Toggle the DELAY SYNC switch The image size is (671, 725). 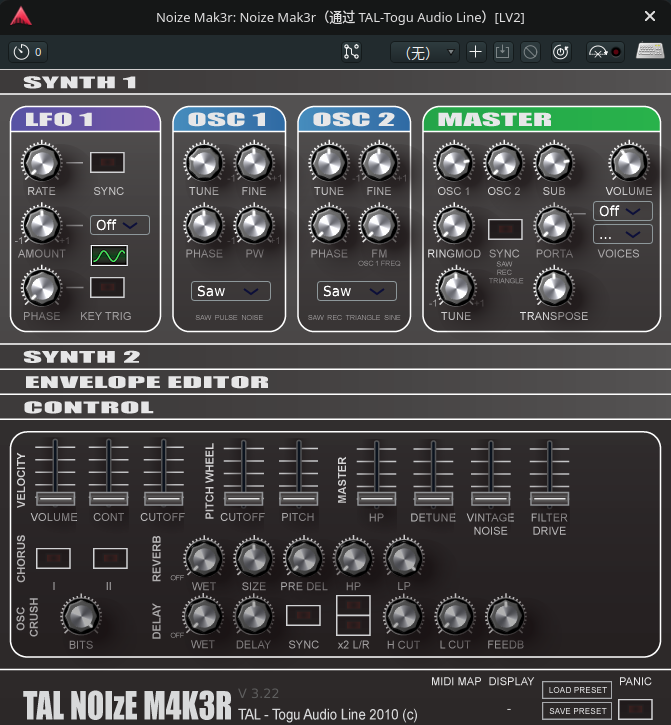click(303, 615)
